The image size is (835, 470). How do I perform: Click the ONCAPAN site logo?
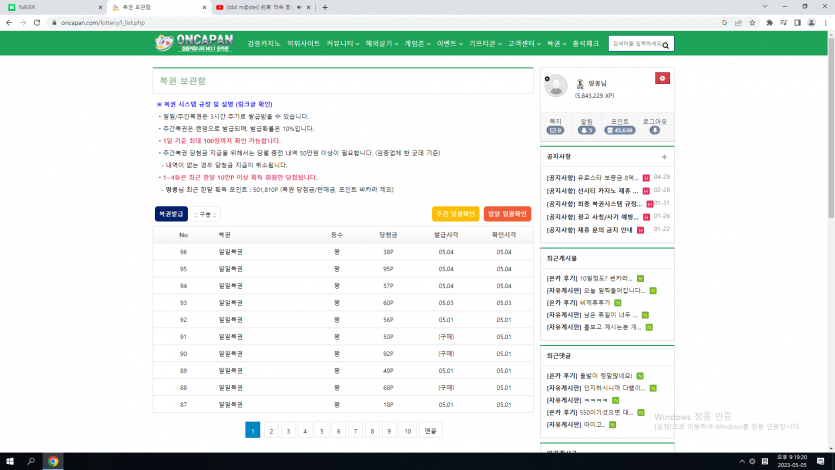pyautogui.click(x=194, y=43)
